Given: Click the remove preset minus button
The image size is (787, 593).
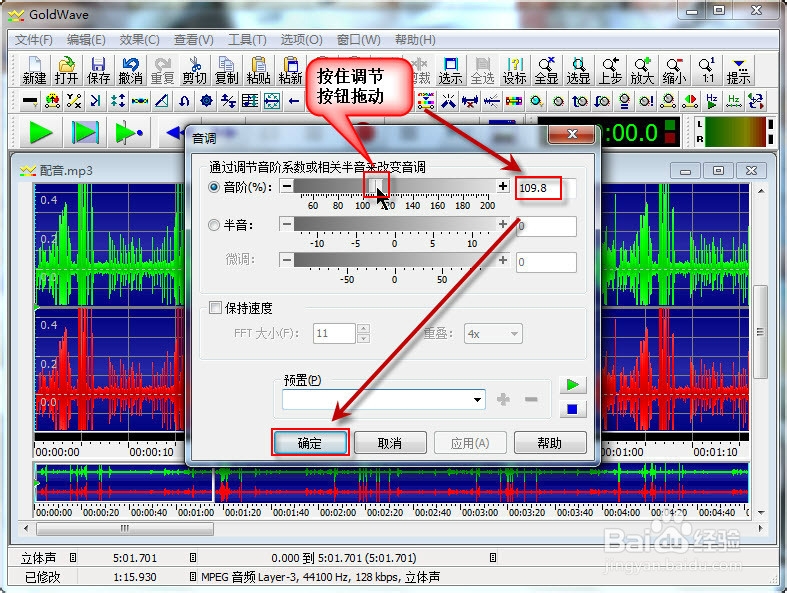Looking at the screenshot, I should 531,400.
